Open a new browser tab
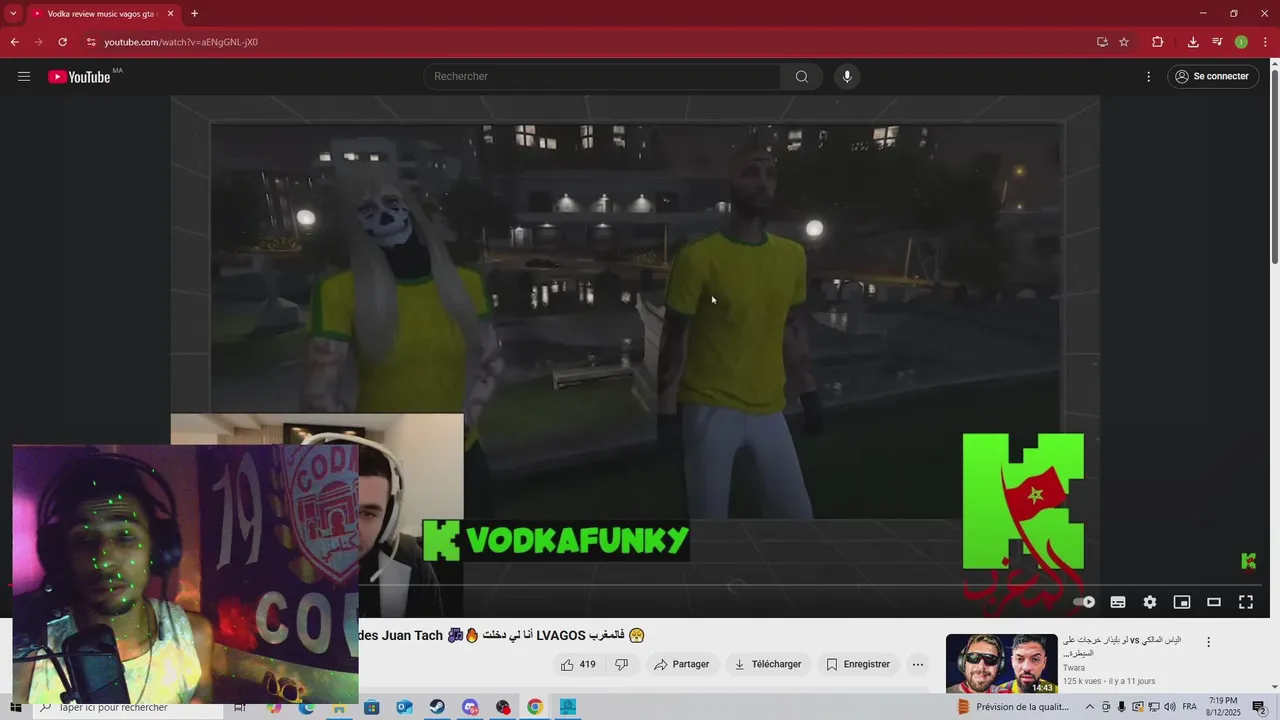 point(194,14)
